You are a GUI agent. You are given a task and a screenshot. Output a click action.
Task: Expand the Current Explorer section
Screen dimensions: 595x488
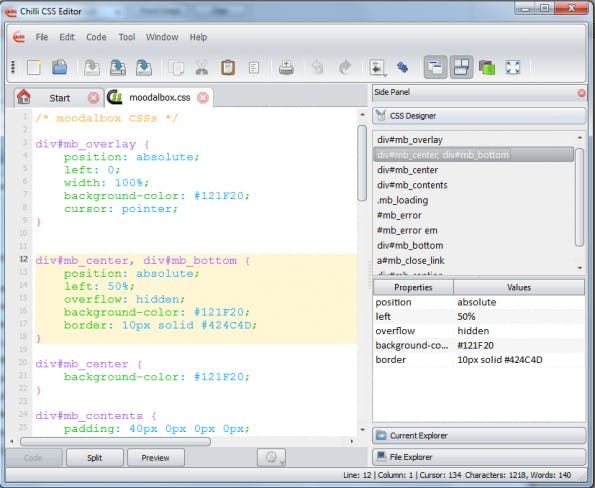[x=479, y=436]
